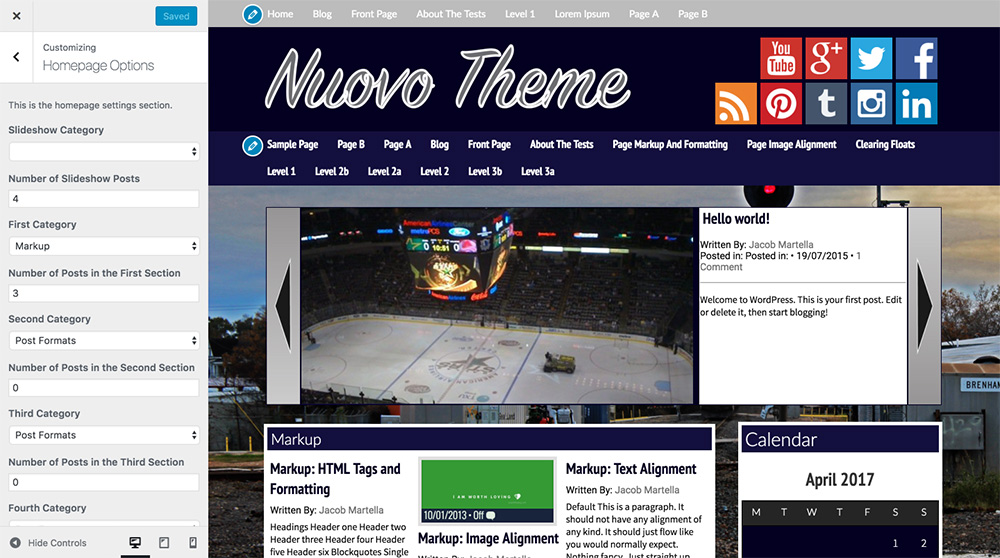Advance slideshow with the right arrow
The width and height of the screenshot is (1000, 558).
pos(924,305)
